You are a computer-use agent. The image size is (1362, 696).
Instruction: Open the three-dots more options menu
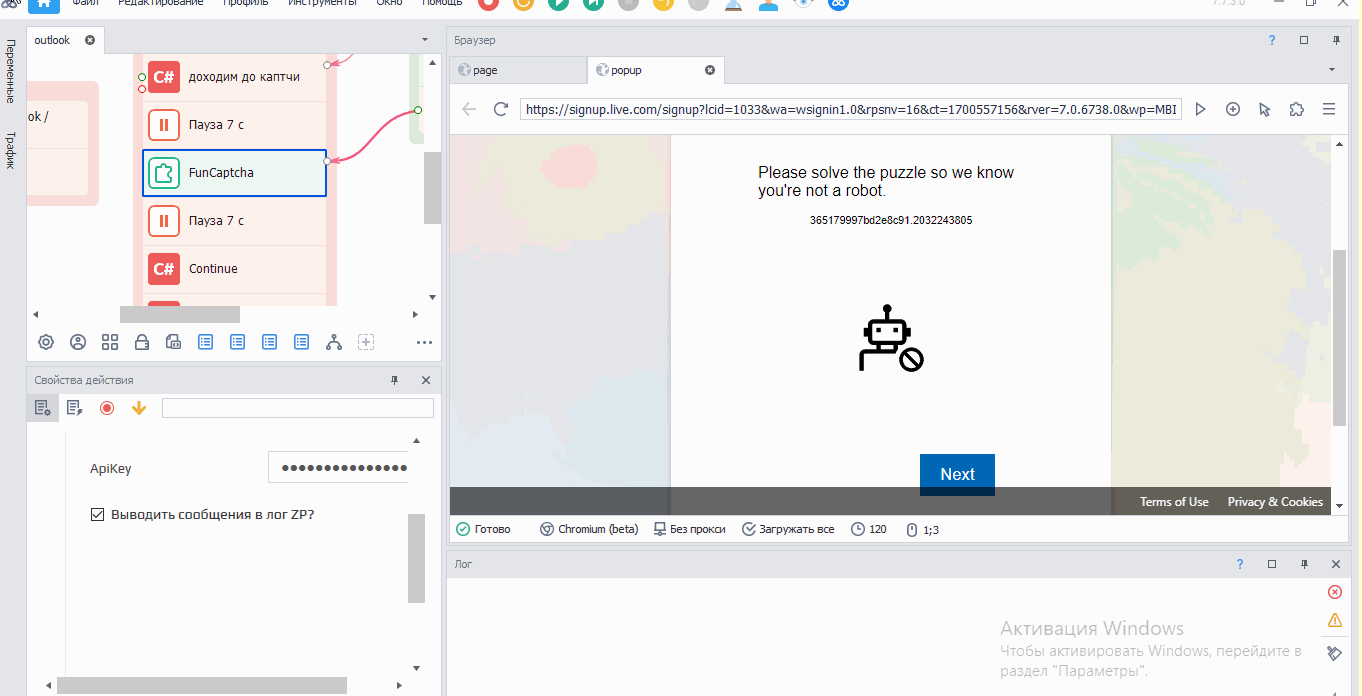point(424,342)
